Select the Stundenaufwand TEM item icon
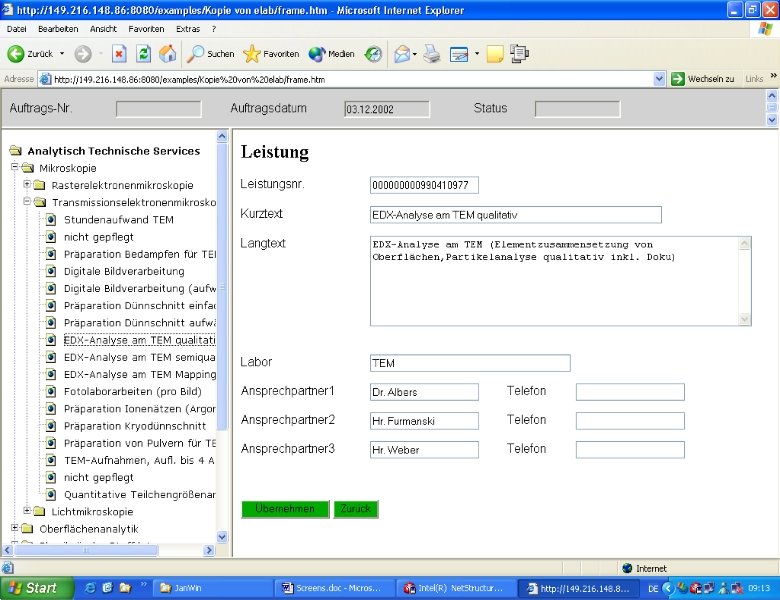Screen dimensions: 780x600 pyautogui.click(x=51, y=219)
